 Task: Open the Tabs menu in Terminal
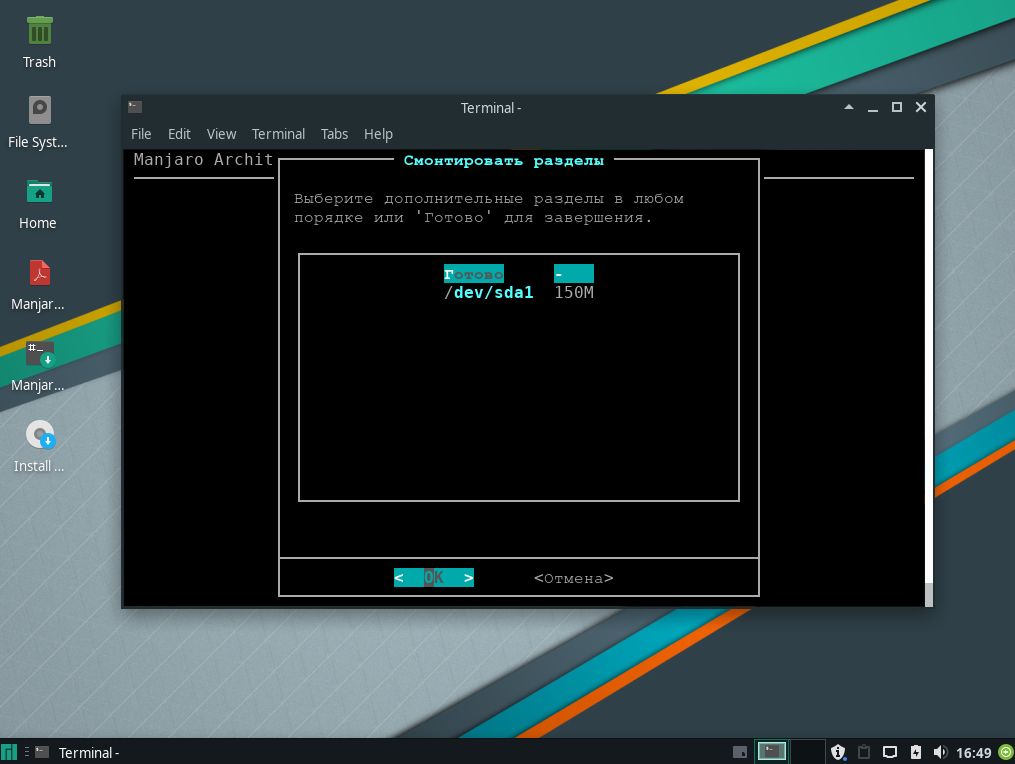pyautogui.click(x=334, y=134)
